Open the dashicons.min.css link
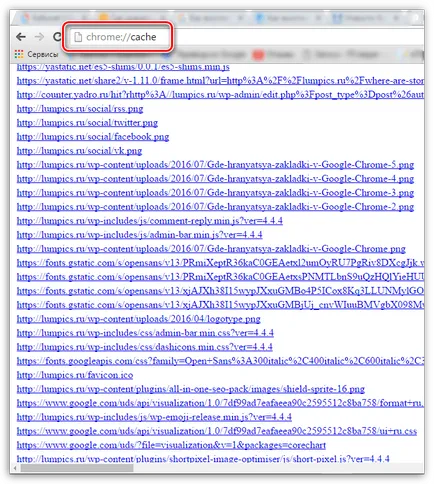Image resolution: width=434 pixels, height=484 pixels. click(145, 347)
